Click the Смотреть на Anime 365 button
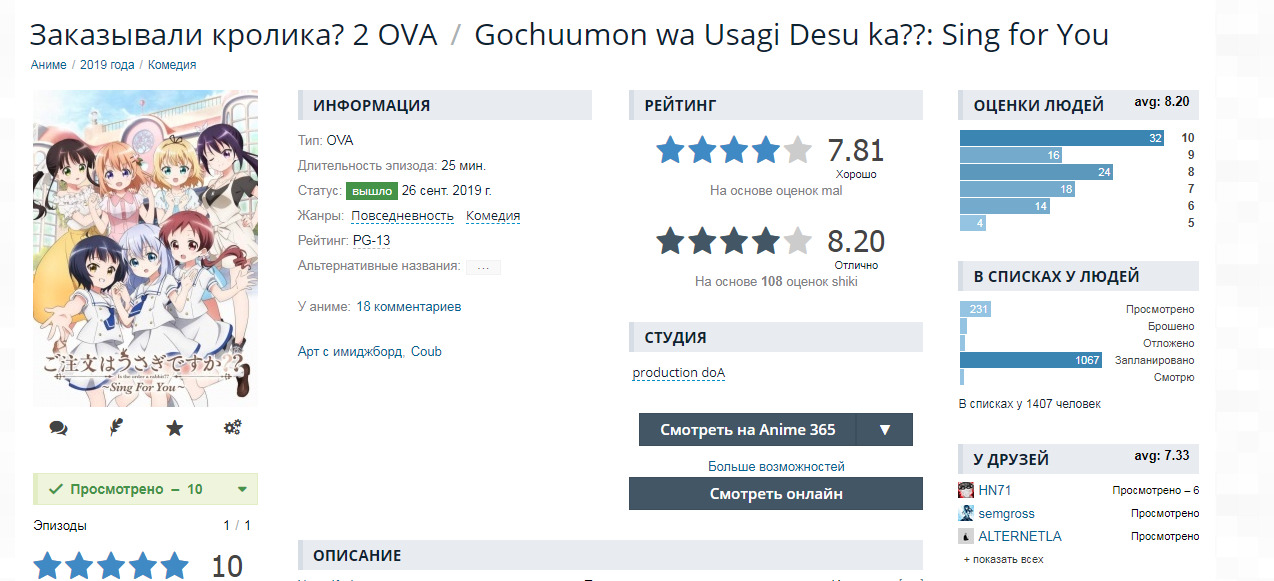1274x581 pixels. coord(747,430)
